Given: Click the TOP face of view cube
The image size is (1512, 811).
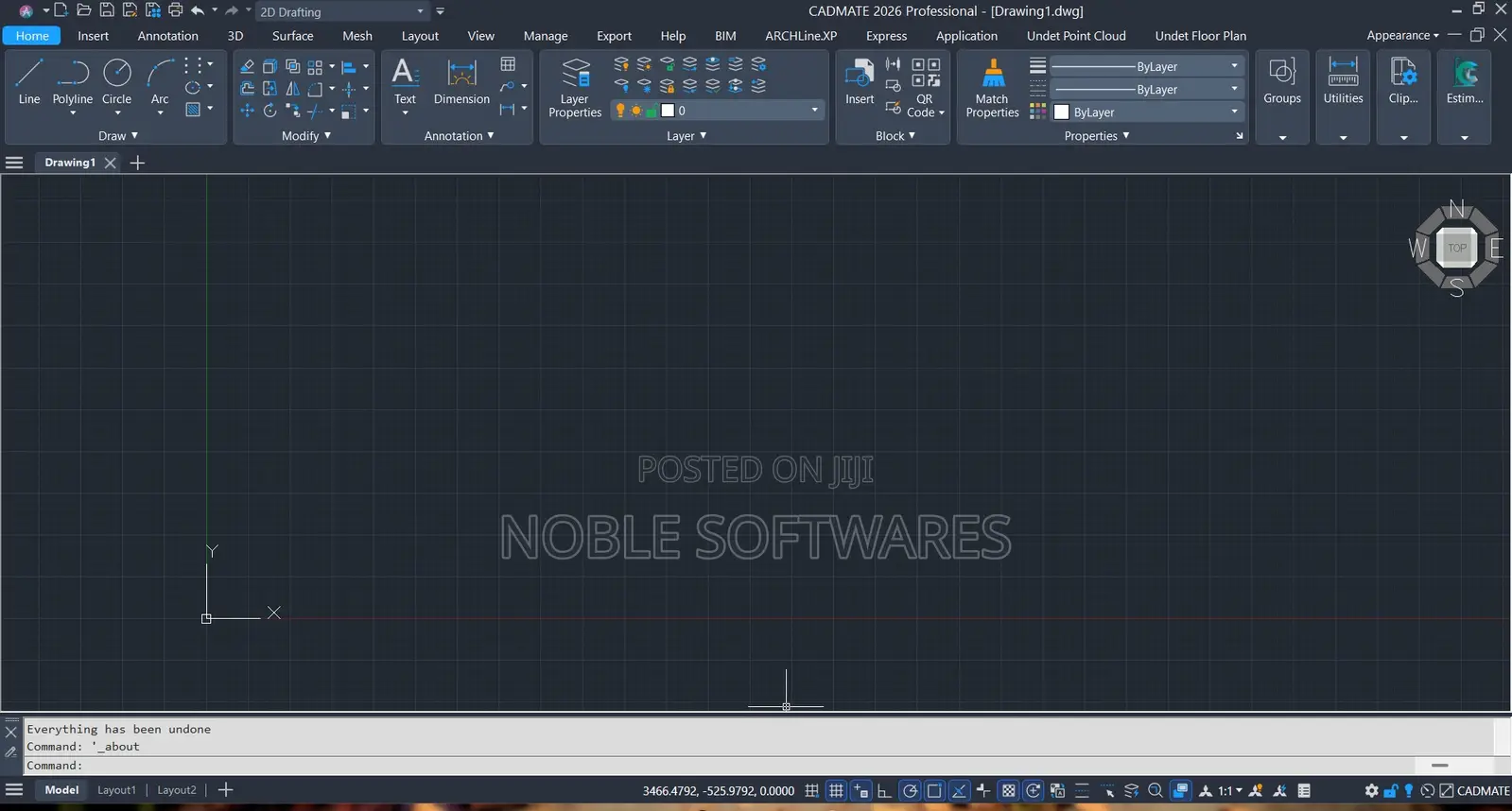Looking at the screenshot, I should pos(1457,248).
